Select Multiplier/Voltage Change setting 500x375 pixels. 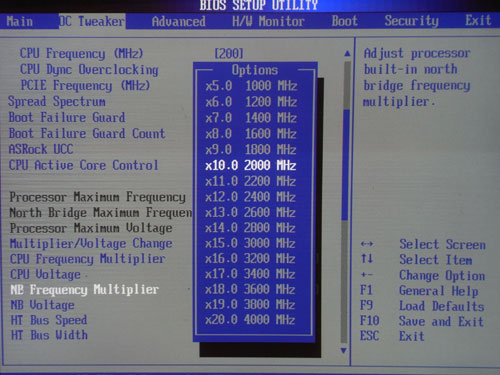[91, 244]
